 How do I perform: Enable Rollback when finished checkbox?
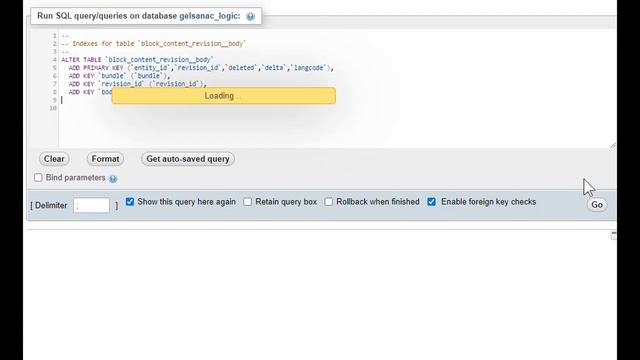click(329, 202)
